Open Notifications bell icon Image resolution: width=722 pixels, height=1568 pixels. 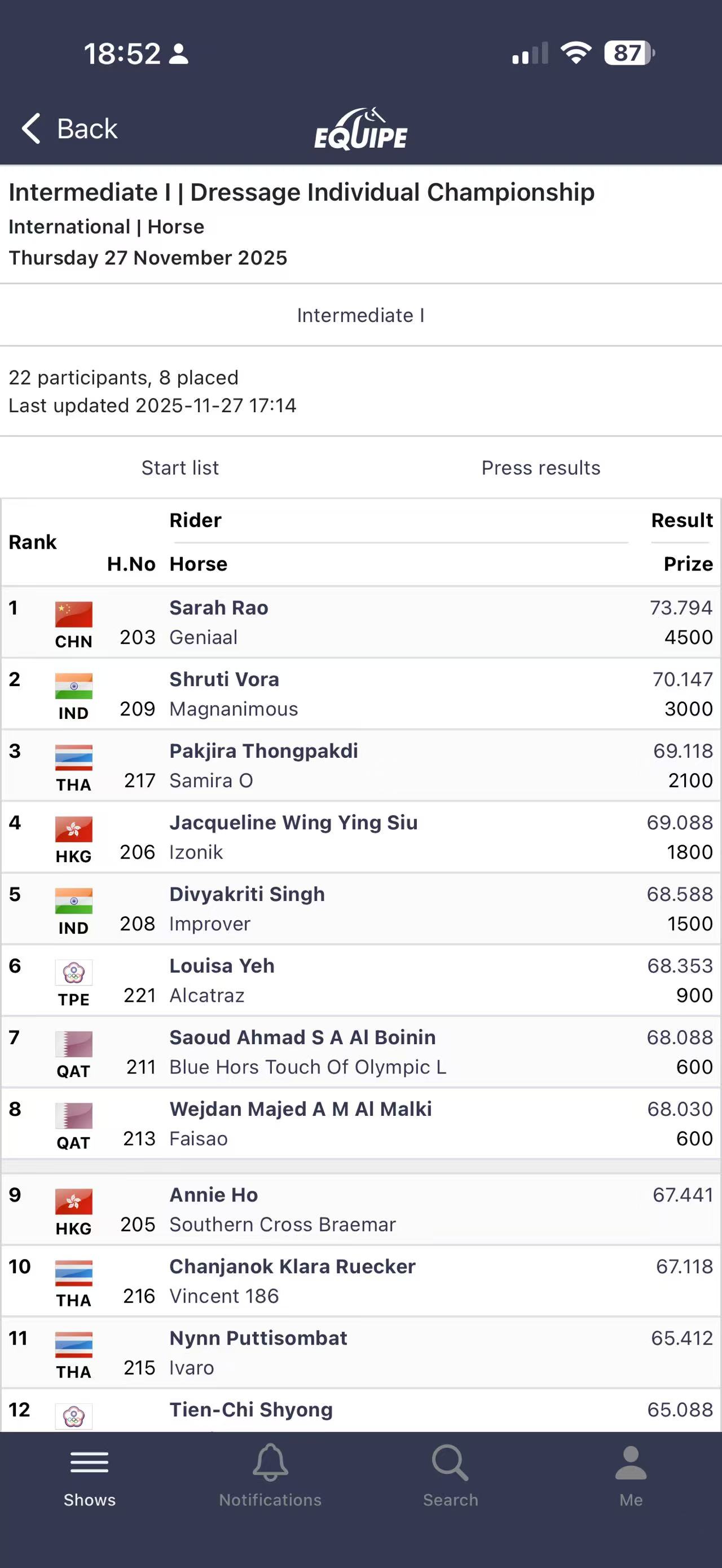click(x=270, y=1461)
